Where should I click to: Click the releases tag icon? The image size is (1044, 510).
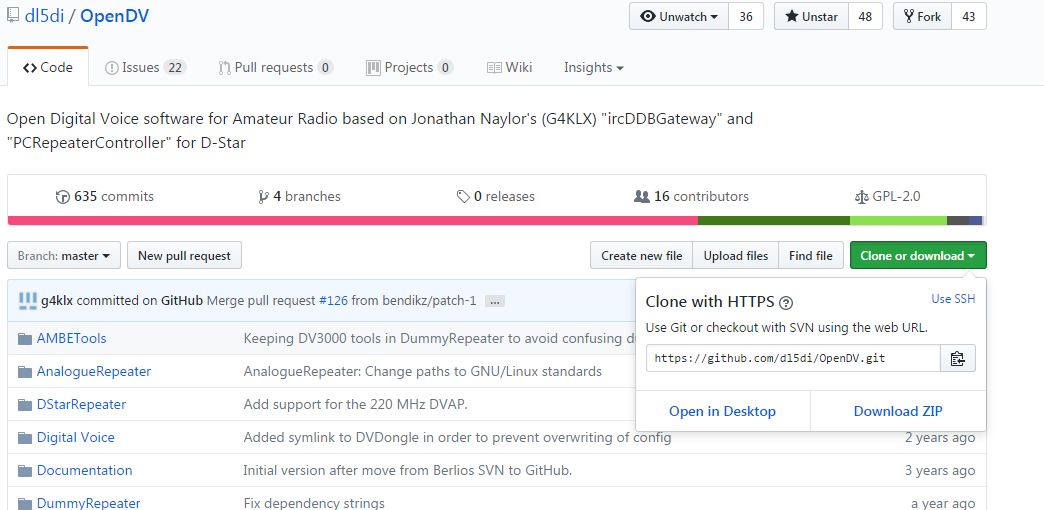(x=463, y=197)
